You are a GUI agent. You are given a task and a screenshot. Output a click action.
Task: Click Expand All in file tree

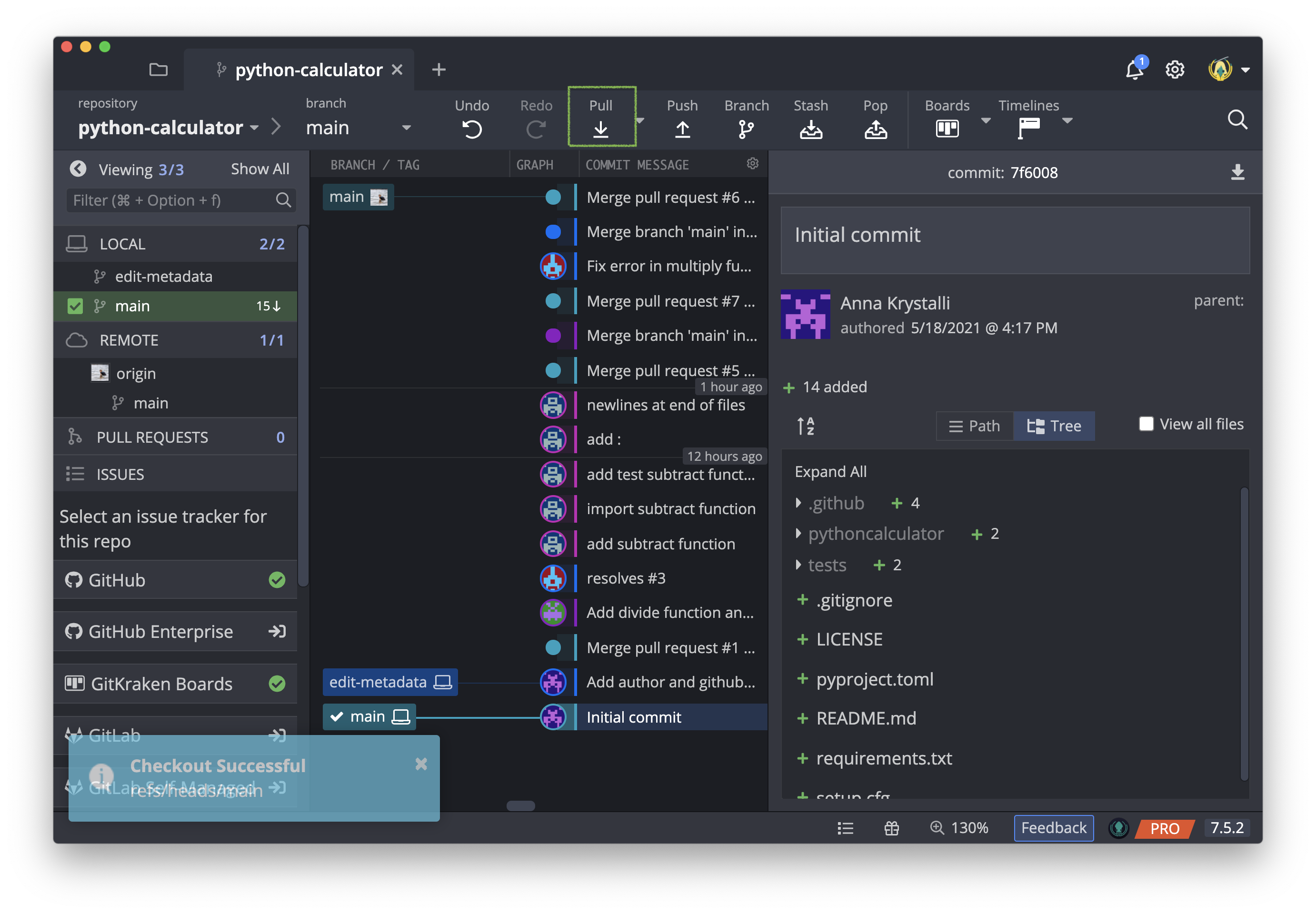coord(830,471)
